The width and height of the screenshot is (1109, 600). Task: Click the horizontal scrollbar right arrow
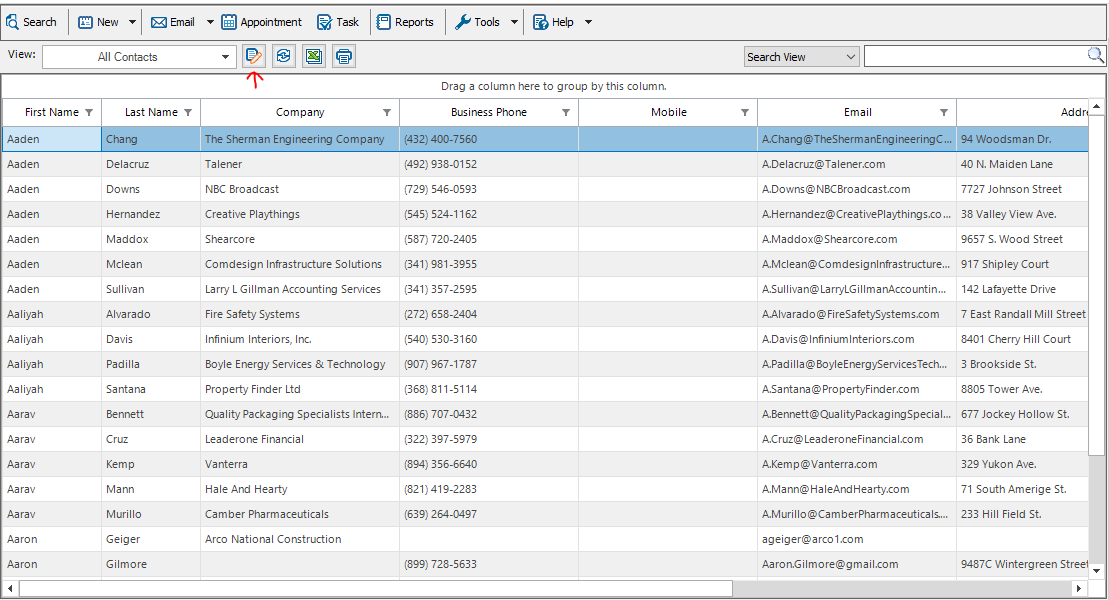tap(1079, 589)
